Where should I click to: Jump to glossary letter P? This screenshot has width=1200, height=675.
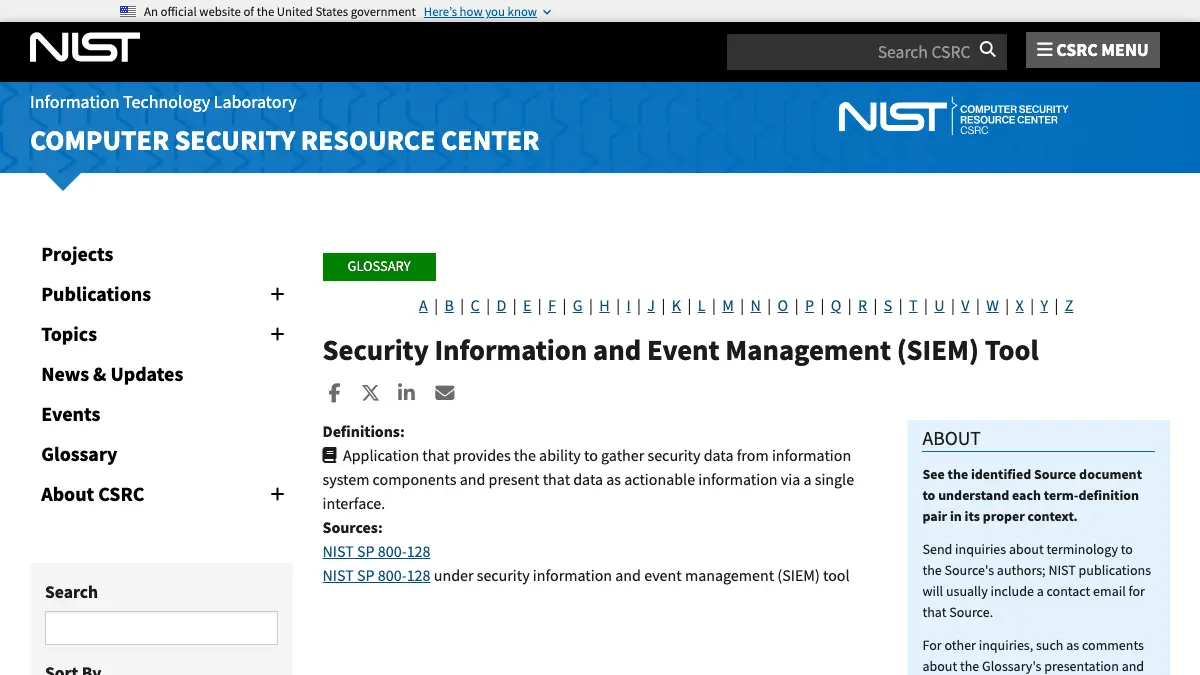[x=809, y=306]
